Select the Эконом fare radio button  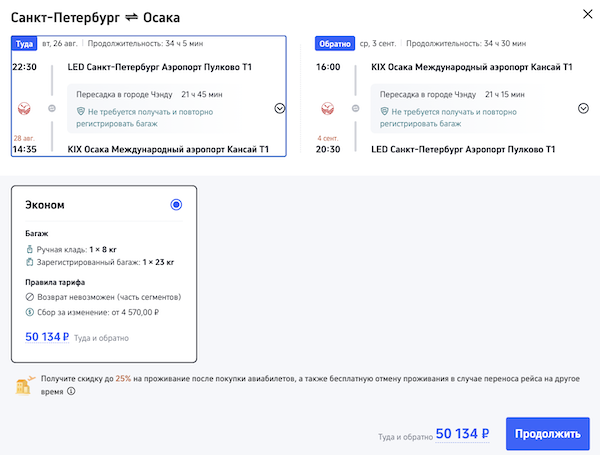pyautogui.click(x=176, y=205)
